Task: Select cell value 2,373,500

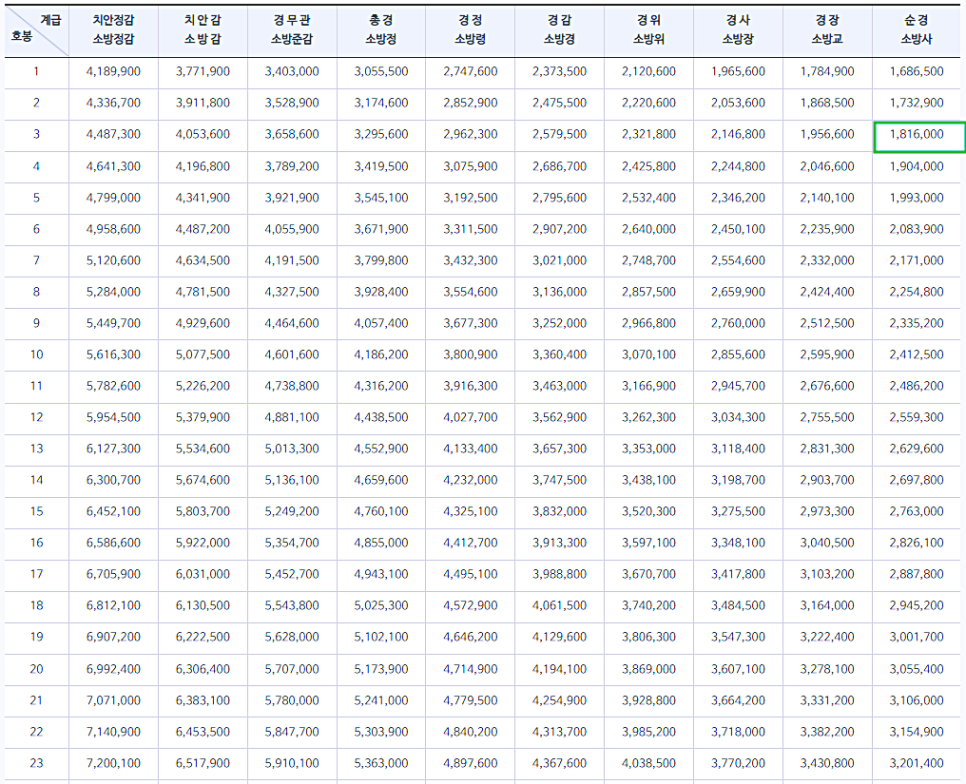Action: (559, 71)
